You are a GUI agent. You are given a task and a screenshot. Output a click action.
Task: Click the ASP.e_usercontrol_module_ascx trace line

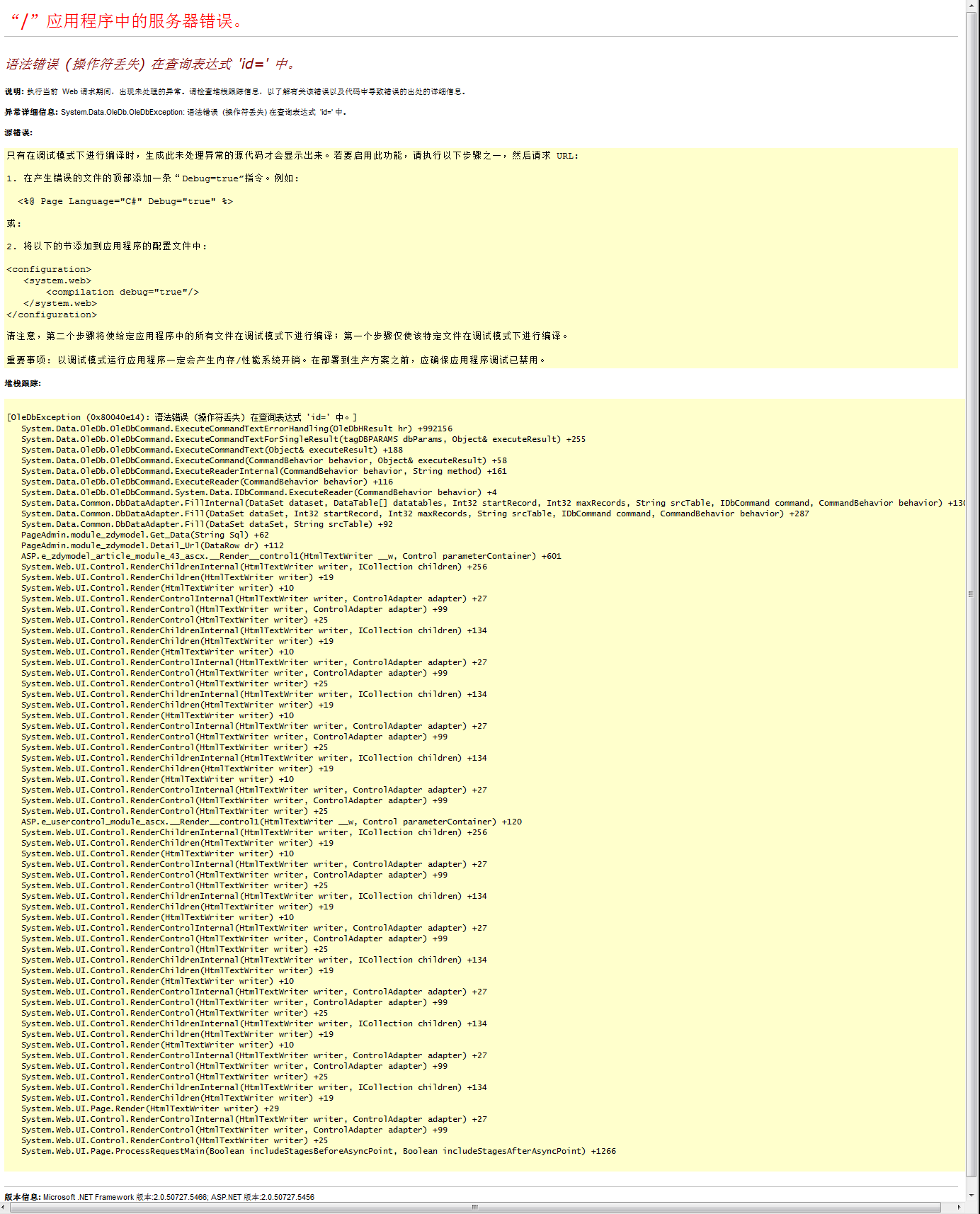tap(271, 822)
